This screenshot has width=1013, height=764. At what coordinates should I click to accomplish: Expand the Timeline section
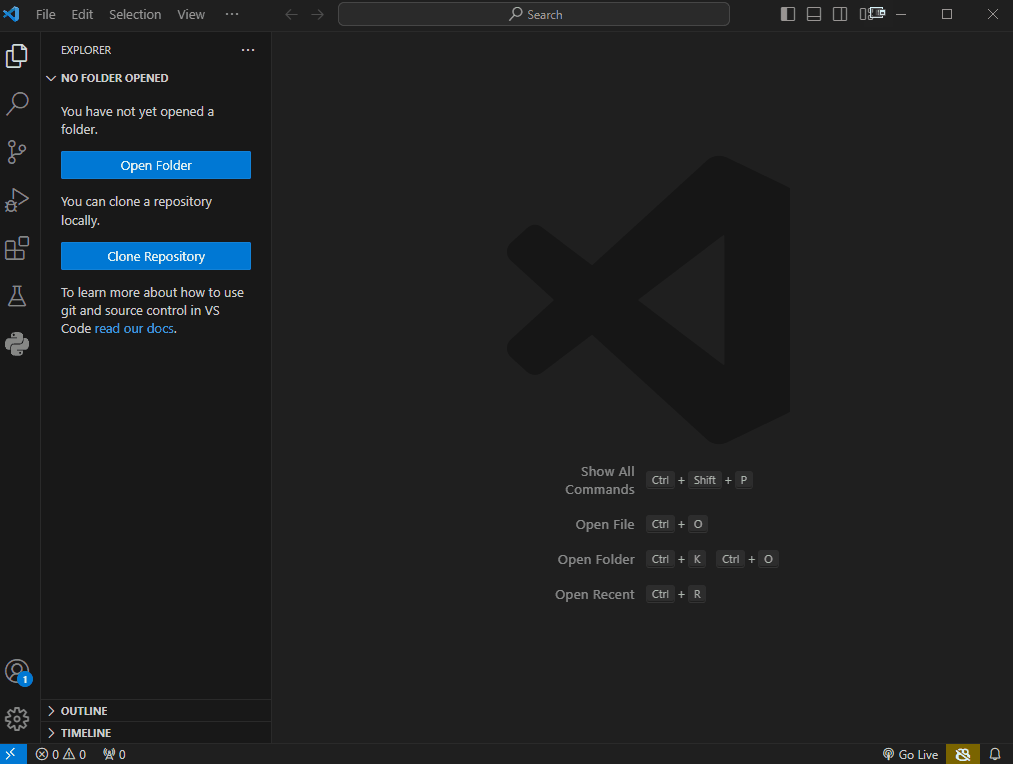[156, 733]
